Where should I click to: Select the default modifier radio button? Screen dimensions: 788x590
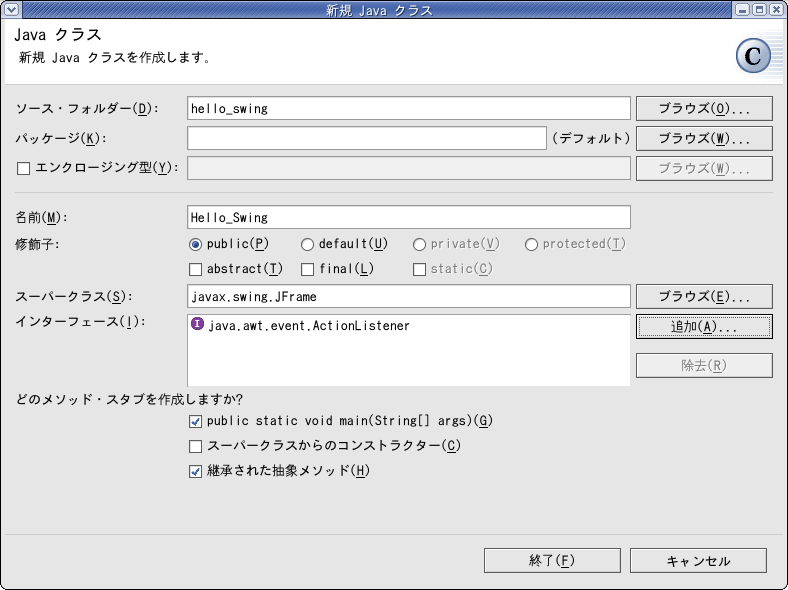(x=307, y=245)
